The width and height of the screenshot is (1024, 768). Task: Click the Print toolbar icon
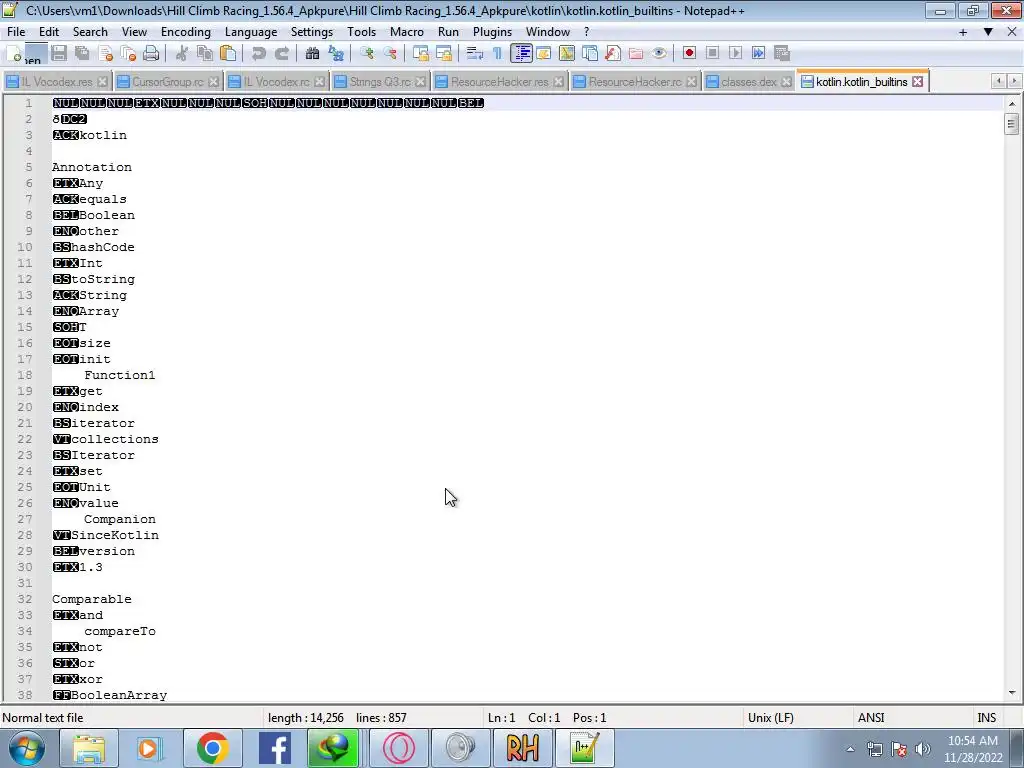pyautogui.click(x=151, y=54)
